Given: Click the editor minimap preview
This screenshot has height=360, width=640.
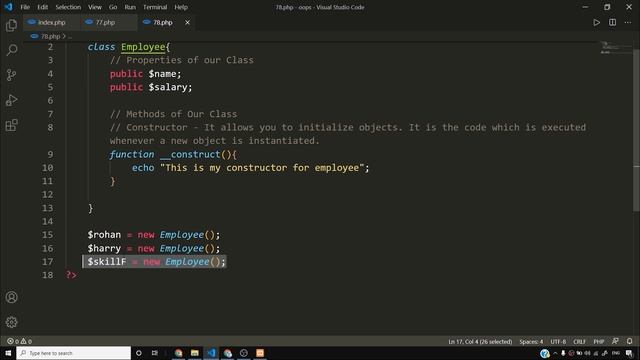Looking at the screenshot, I should tap(616, 48).
